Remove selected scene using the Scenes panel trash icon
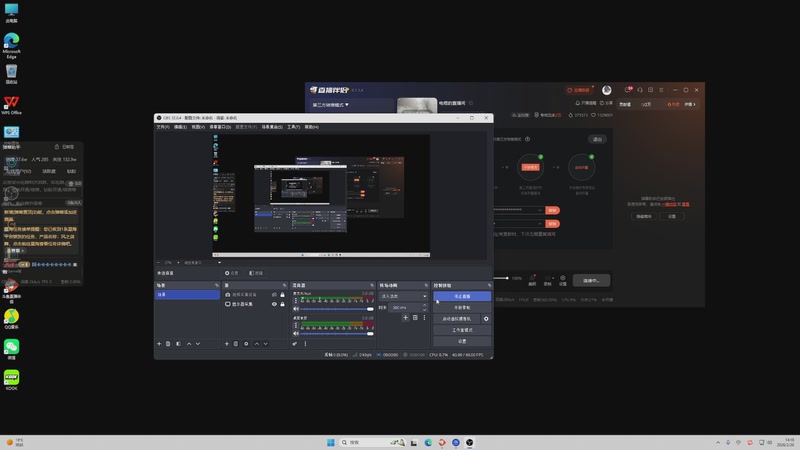This screenshot has height=450, width=800. click(168, 344)
